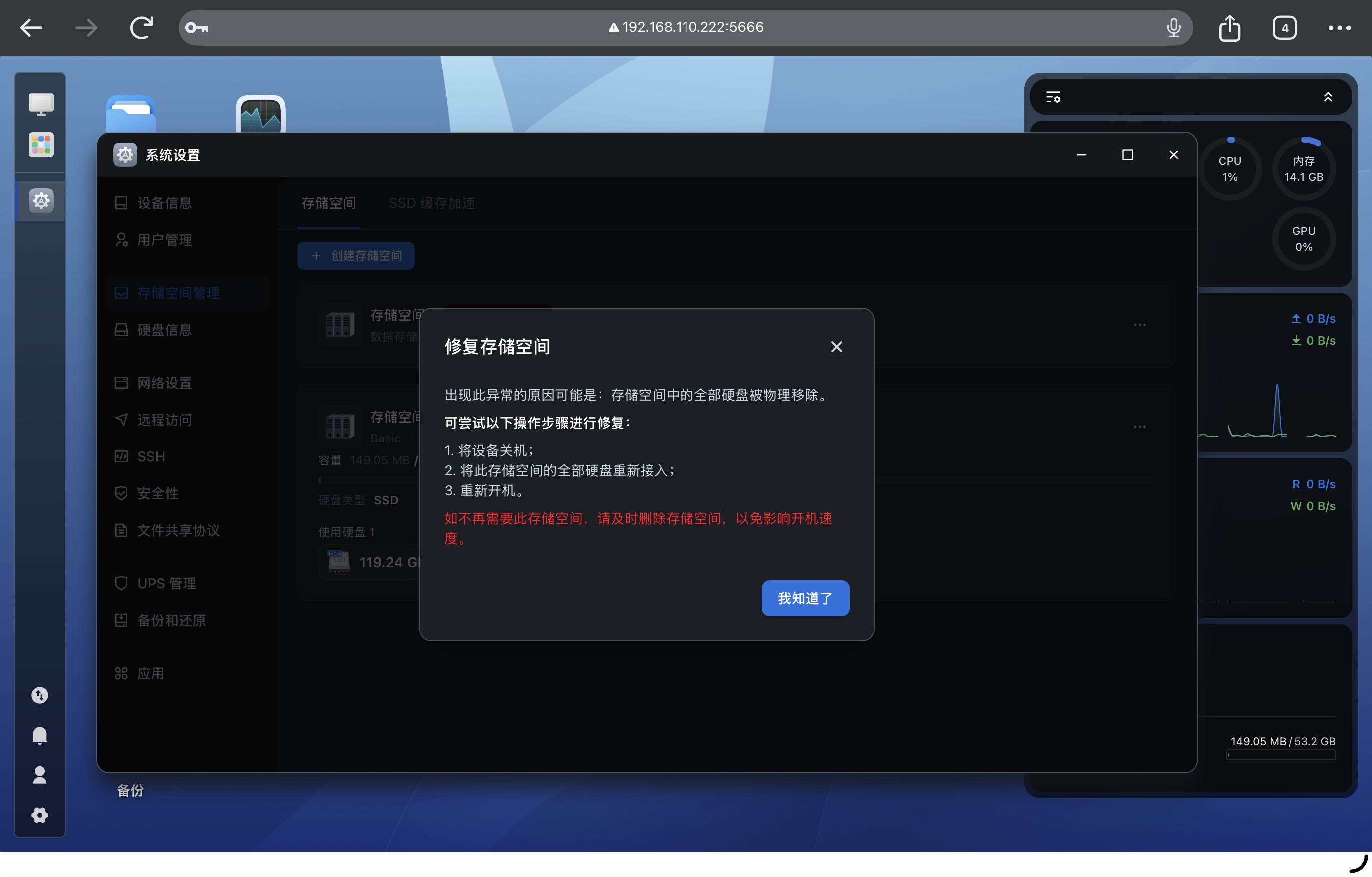This screenshot has height=877, width=1372.
Task: Open the Basic storage card's three-dot menu
Action: (1140, 427)
